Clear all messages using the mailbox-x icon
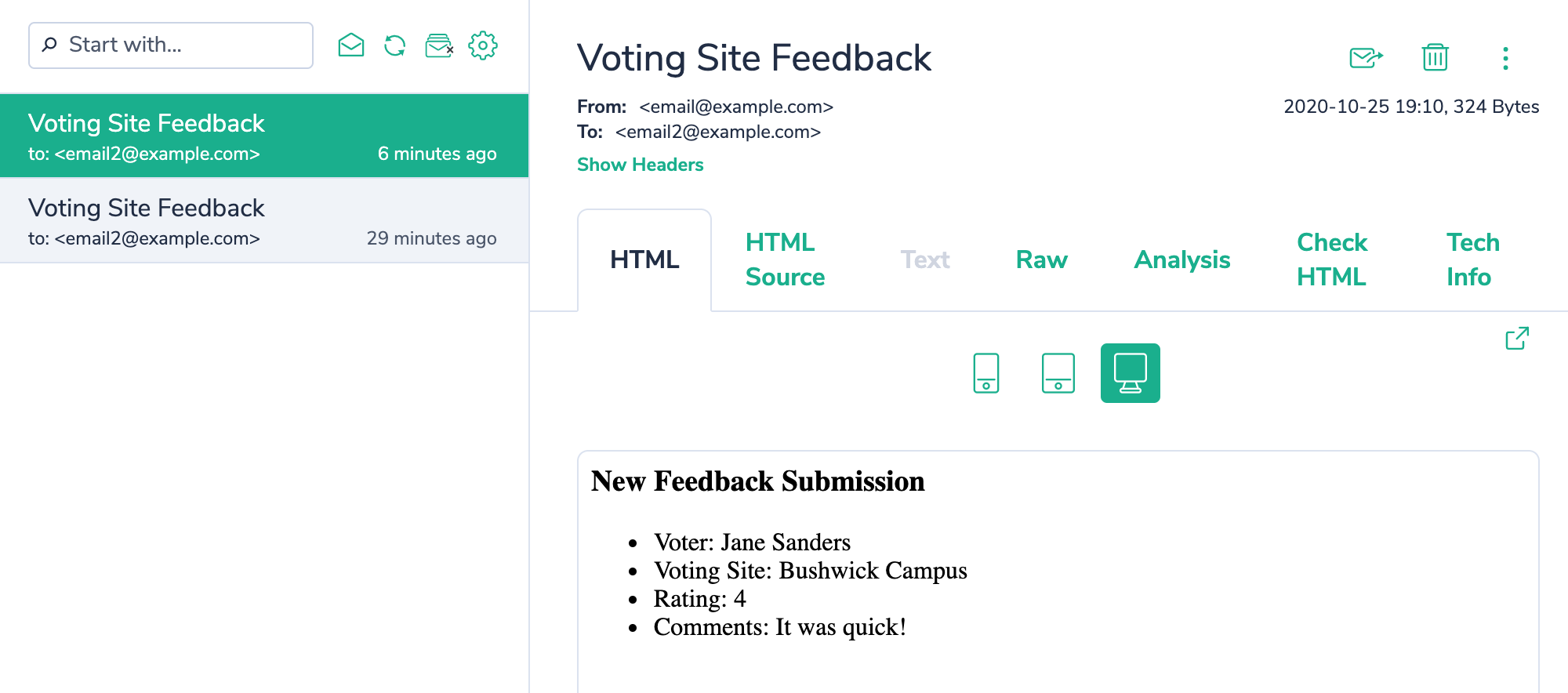Viewport: 1568px width, 693px height. click(x=439, y=45)
